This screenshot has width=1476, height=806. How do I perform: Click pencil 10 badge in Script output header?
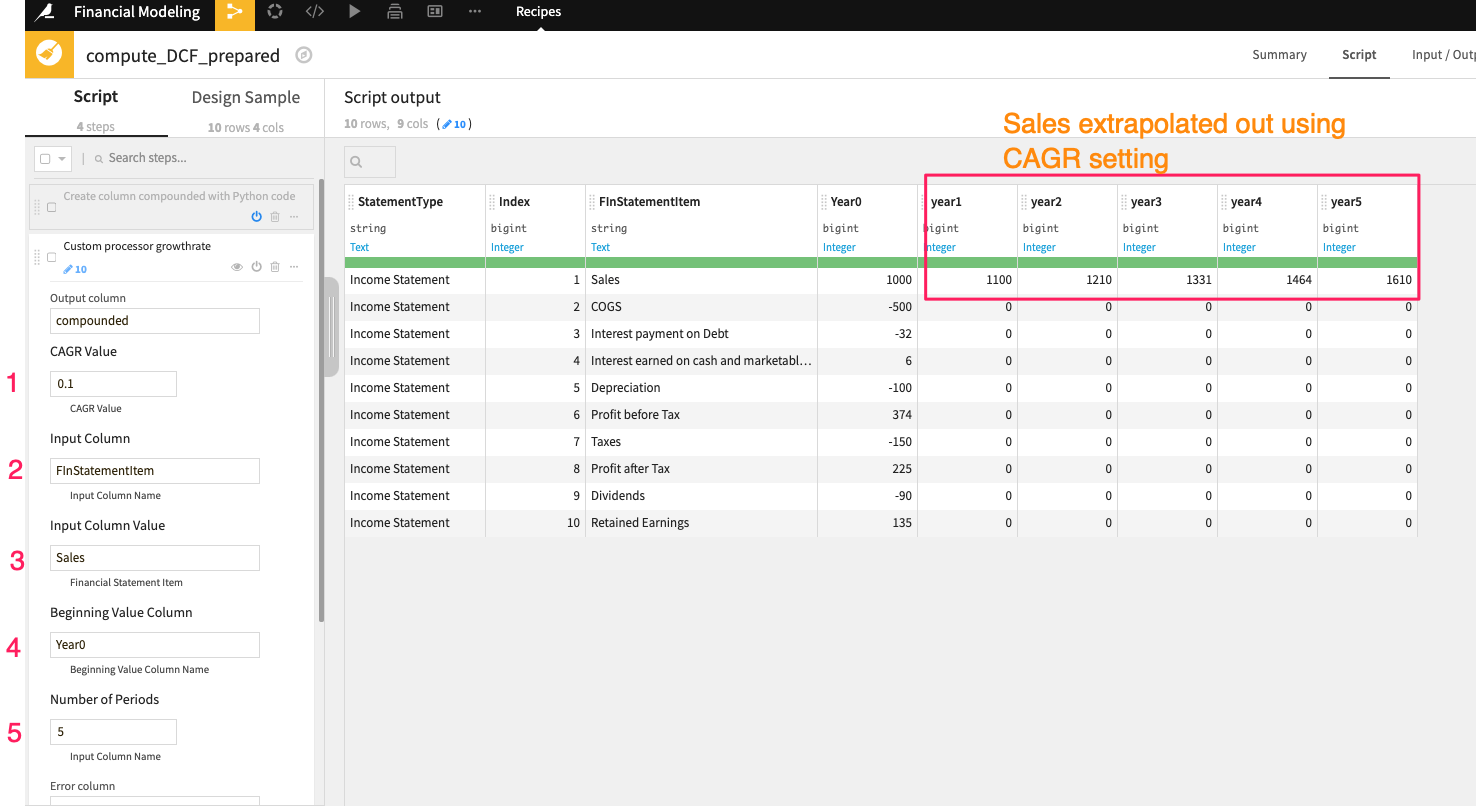pos(455,124)
